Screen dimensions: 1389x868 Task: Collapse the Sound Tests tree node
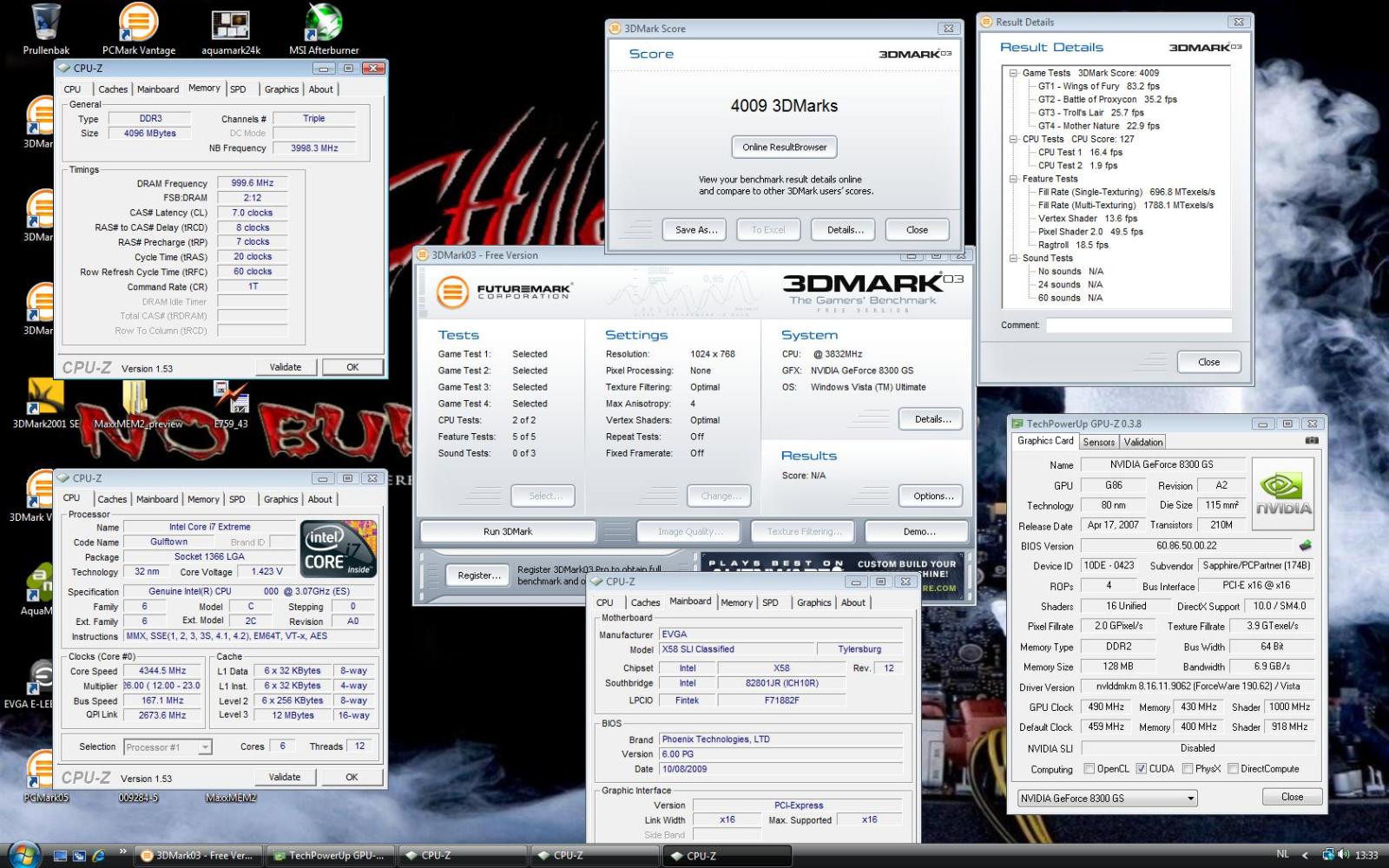click(x=1013, y=258)
